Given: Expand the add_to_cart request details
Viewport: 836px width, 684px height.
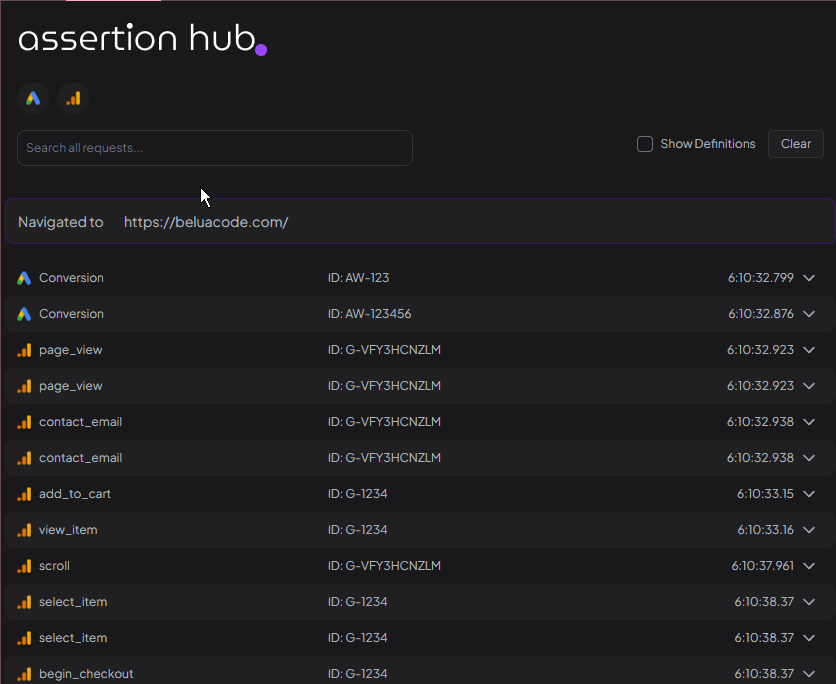Looking at the screenshot, I should point(809,494).
